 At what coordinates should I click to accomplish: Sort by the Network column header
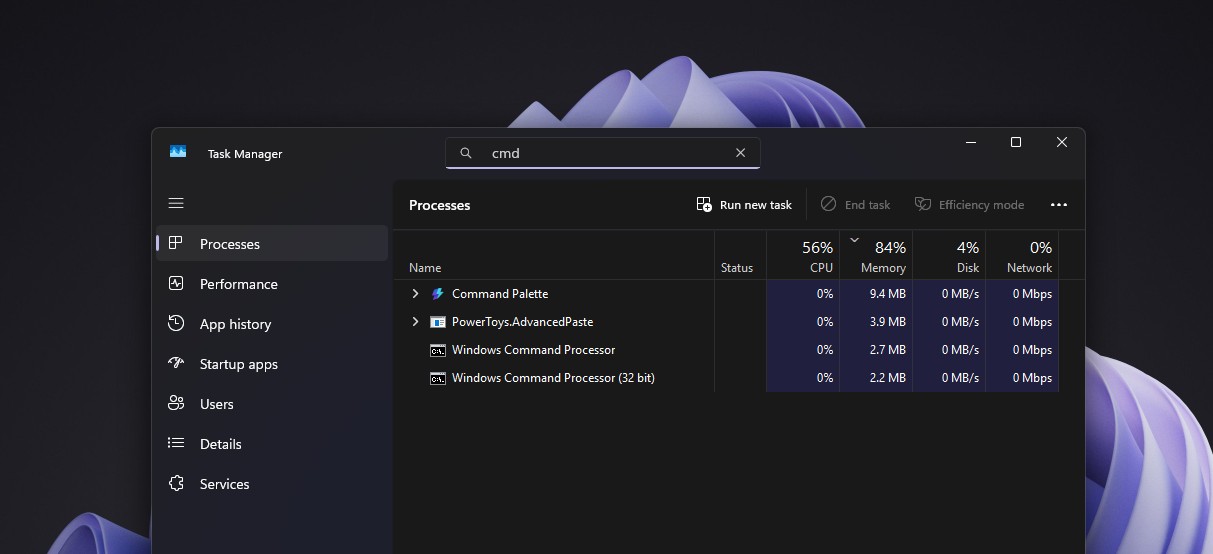pyautogui.click(x=1022, y=256)
